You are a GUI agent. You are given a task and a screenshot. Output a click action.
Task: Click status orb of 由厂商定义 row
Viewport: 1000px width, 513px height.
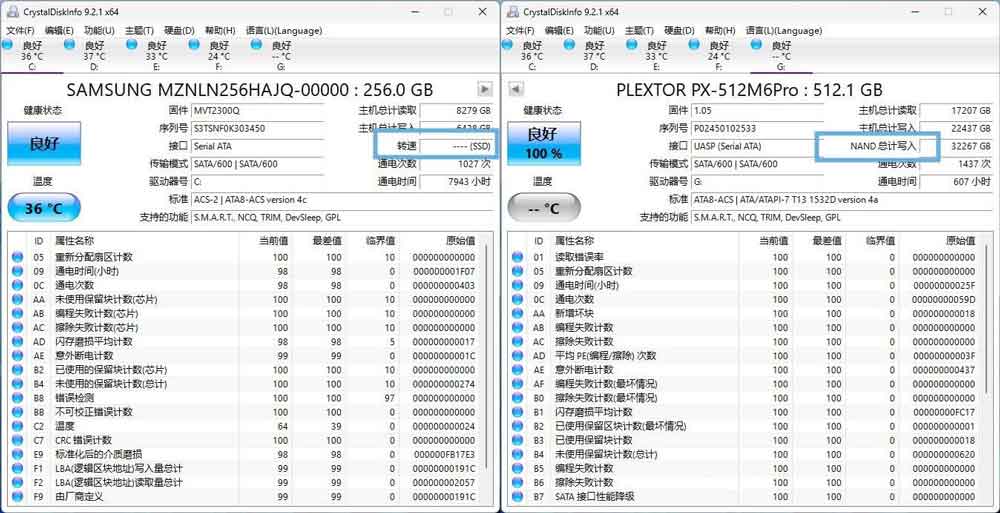18,496
